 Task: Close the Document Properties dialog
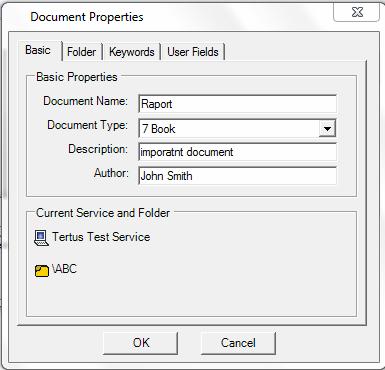[356, 12]
